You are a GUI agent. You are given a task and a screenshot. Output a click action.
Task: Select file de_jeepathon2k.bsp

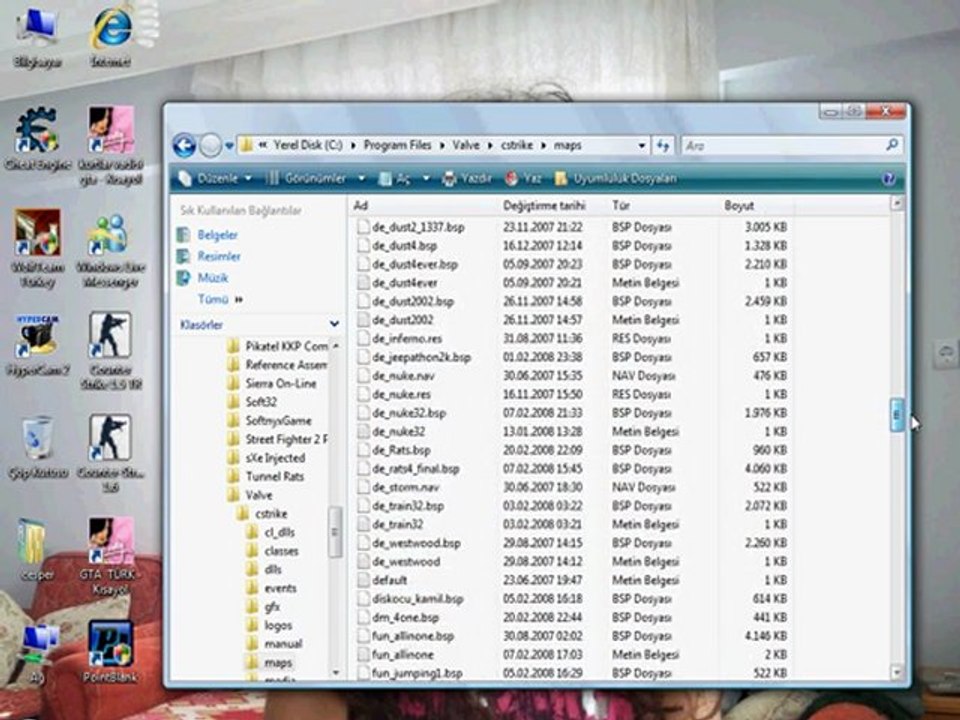[x=421, y=357]
